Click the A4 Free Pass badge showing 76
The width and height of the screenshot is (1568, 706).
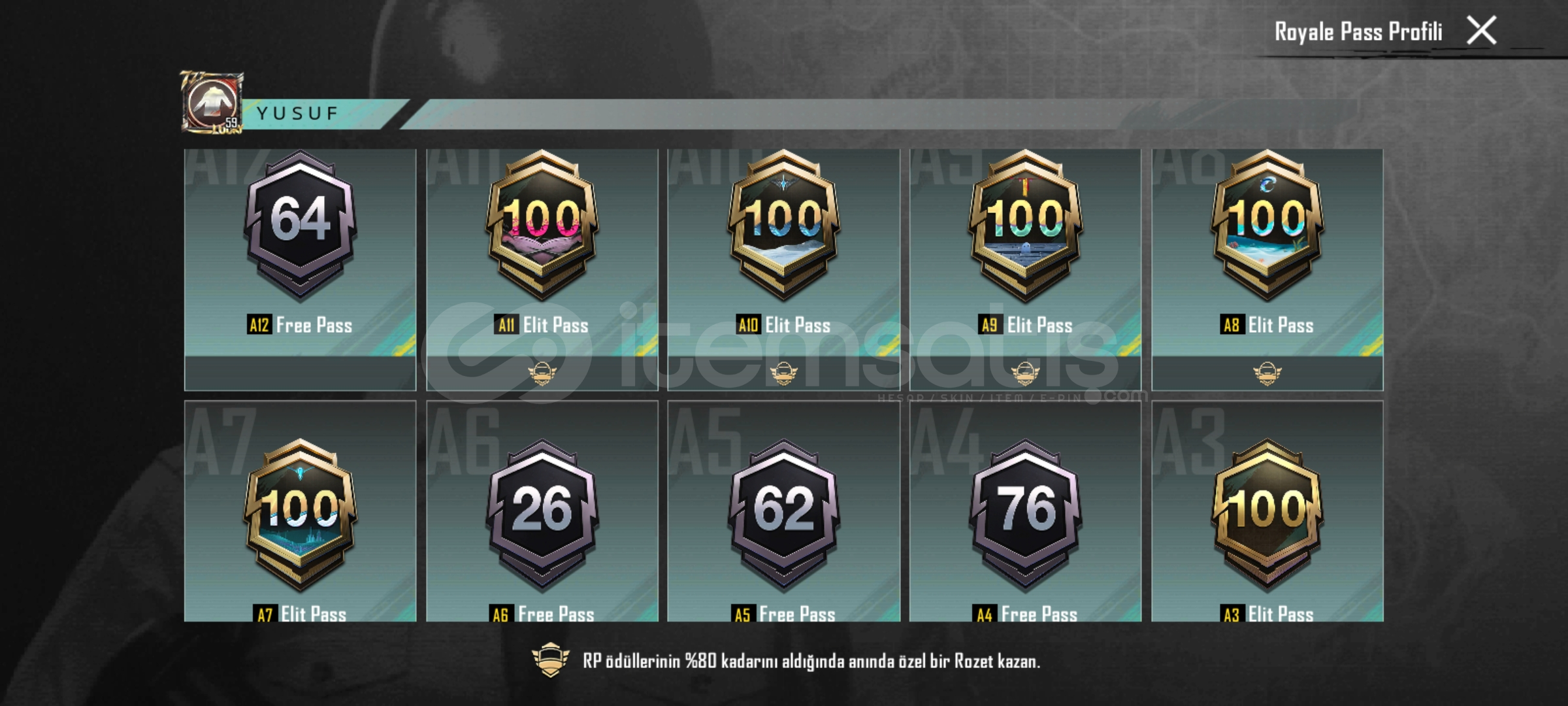[1025, 514]
